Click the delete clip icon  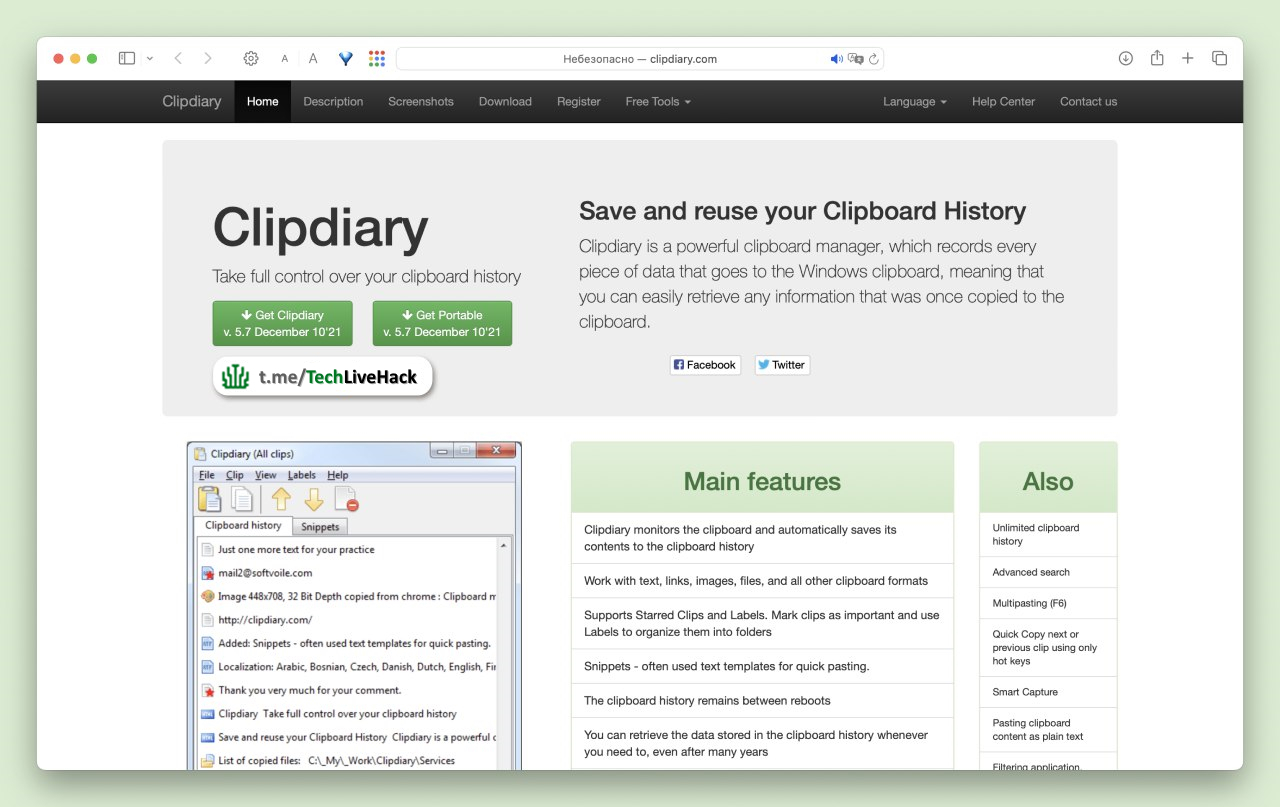(346, 499)
